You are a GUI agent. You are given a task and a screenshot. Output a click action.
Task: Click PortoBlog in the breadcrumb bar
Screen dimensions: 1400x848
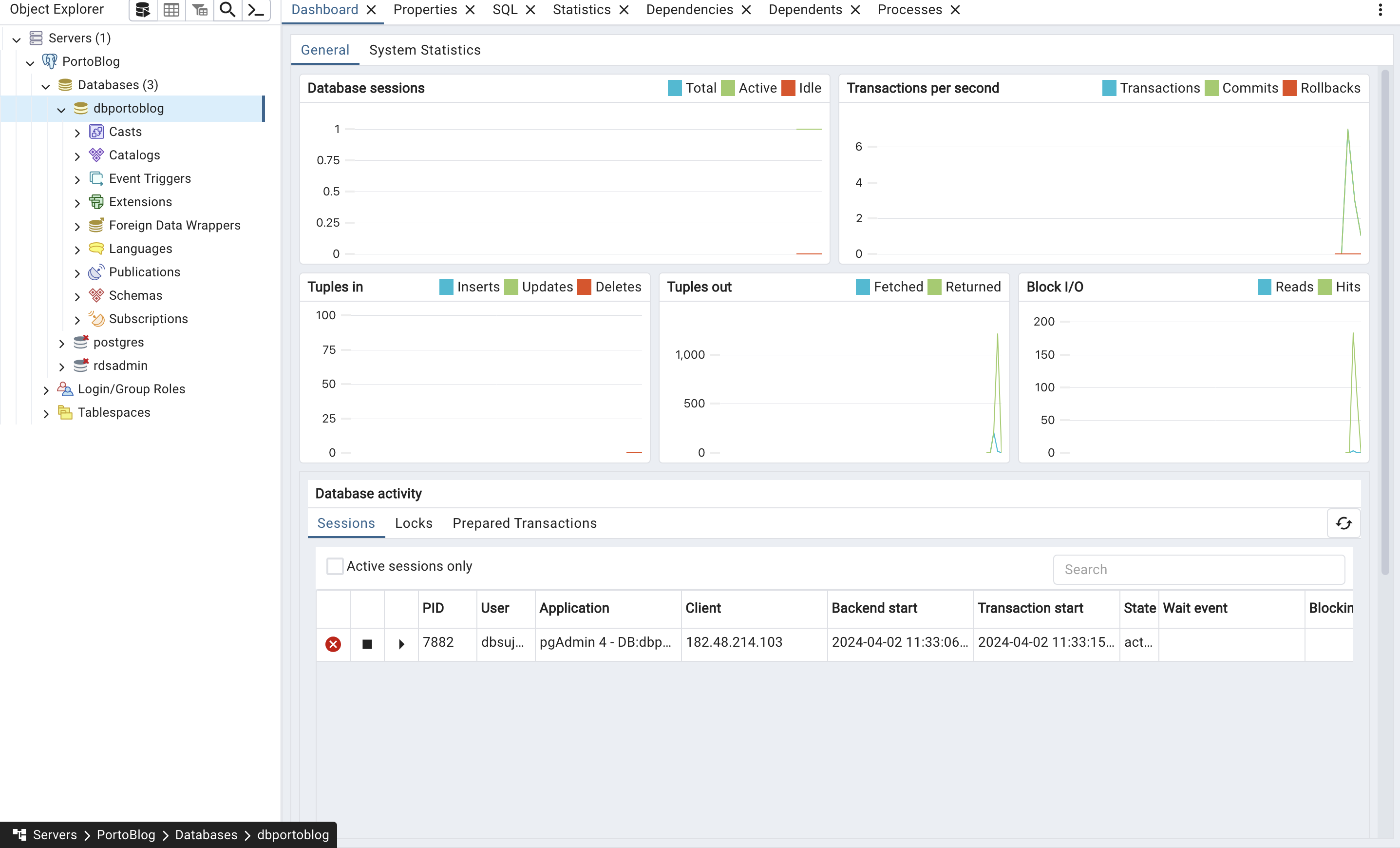[126, 834]
